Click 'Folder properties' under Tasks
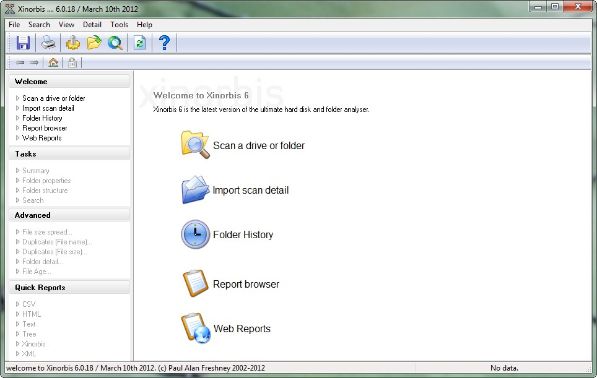The height and width of the screenshot is (378, 597). coord(47,180)
